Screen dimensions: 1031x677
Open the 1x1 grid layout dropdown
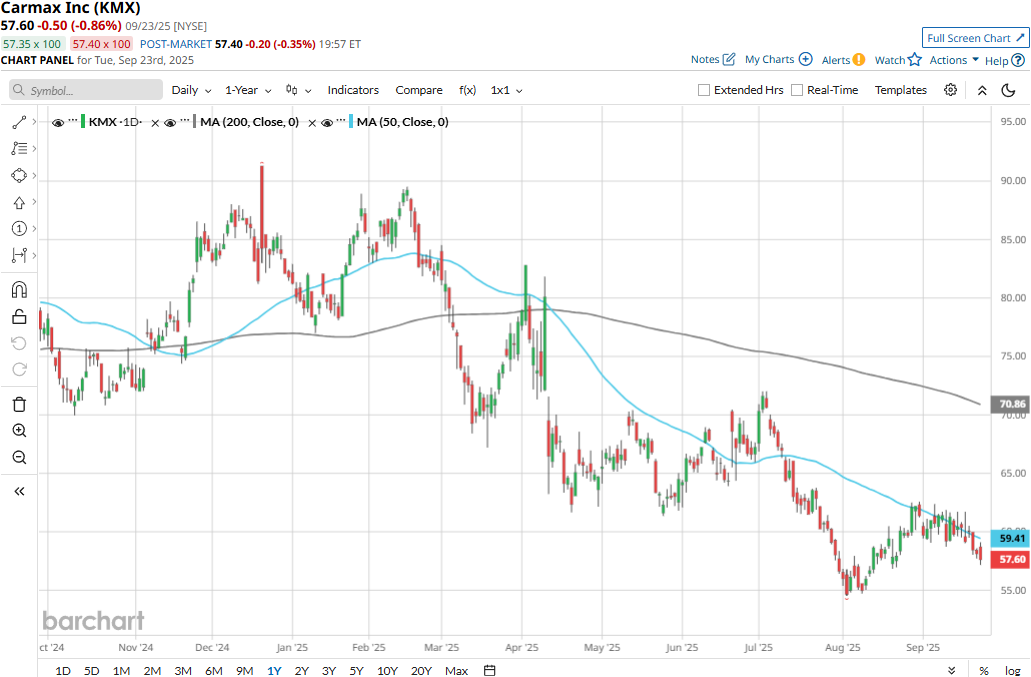[x=506, y=90]
